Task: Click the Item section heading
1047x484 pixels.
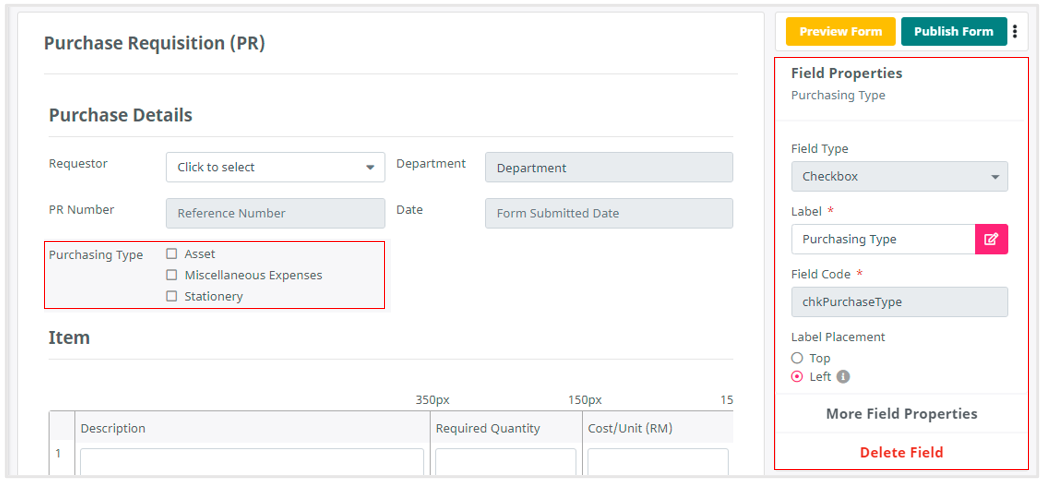Action: pyautogui.click(x=69, y=338)
